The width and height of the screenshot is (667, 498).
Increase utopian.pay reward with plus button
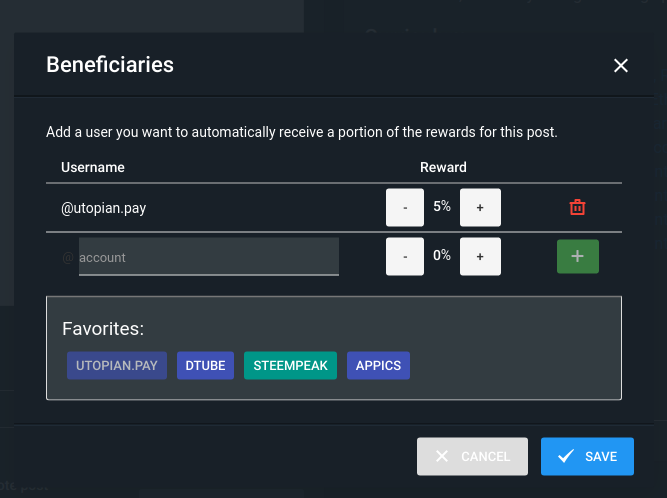480,208
